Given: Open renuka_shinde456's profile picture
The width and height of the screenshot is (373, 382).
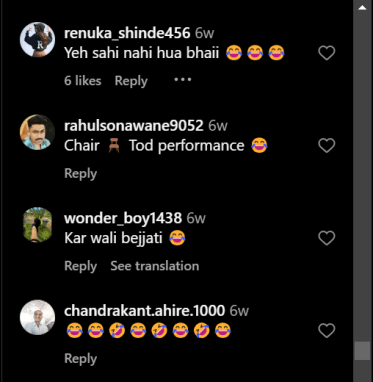Looking at the screenshot, I should 37,40.
